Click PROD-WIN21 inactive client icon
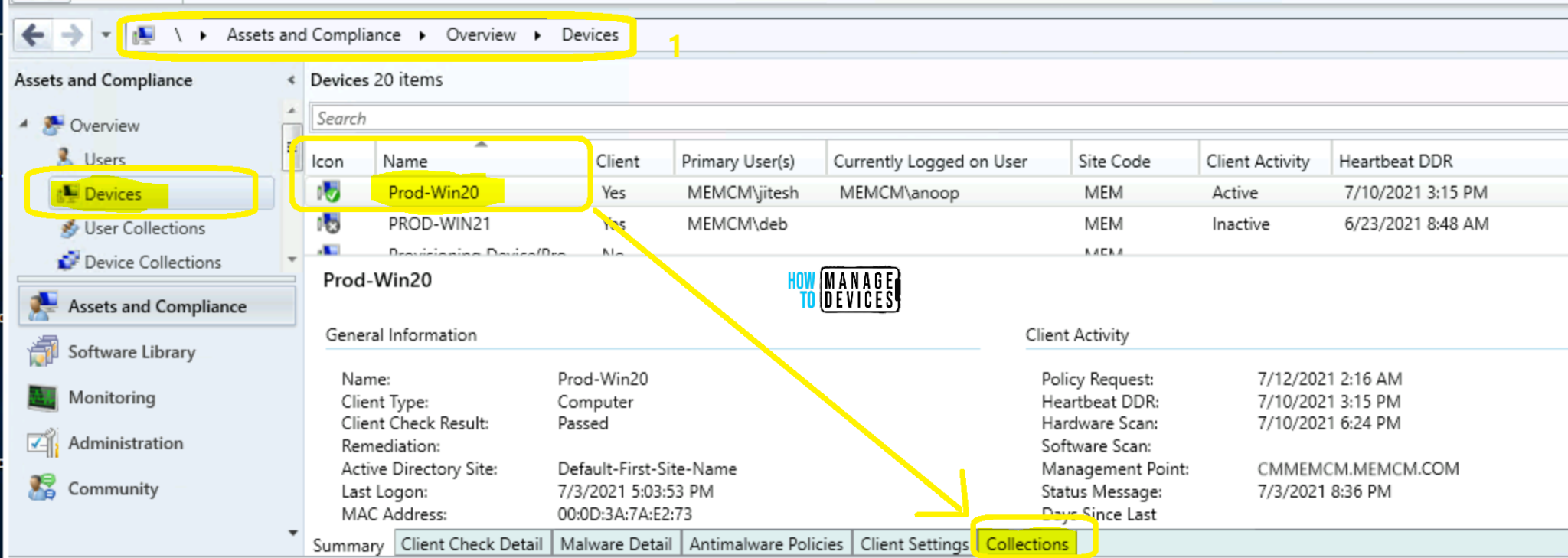The image size is (1568, 558). tap(329, 224)
